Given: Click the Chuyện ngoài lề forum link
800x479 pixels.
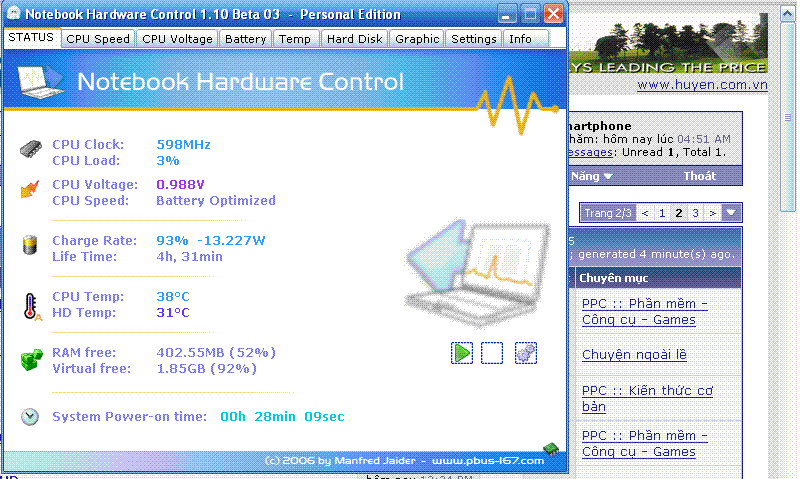Looking at the screenshot, I should (x=634, y=355).
